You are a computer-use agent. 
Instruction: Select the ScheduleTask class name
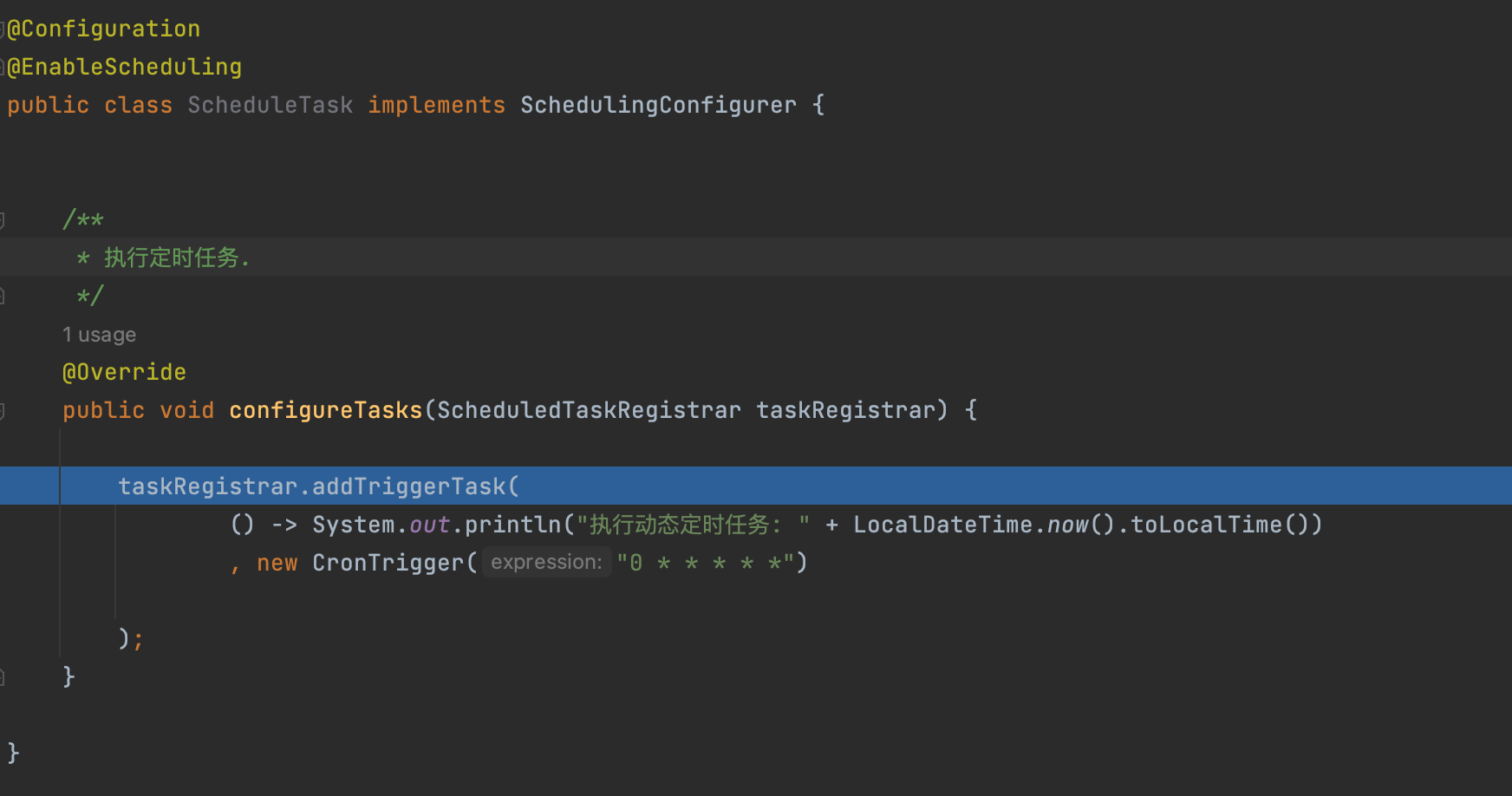click(270, 105)
